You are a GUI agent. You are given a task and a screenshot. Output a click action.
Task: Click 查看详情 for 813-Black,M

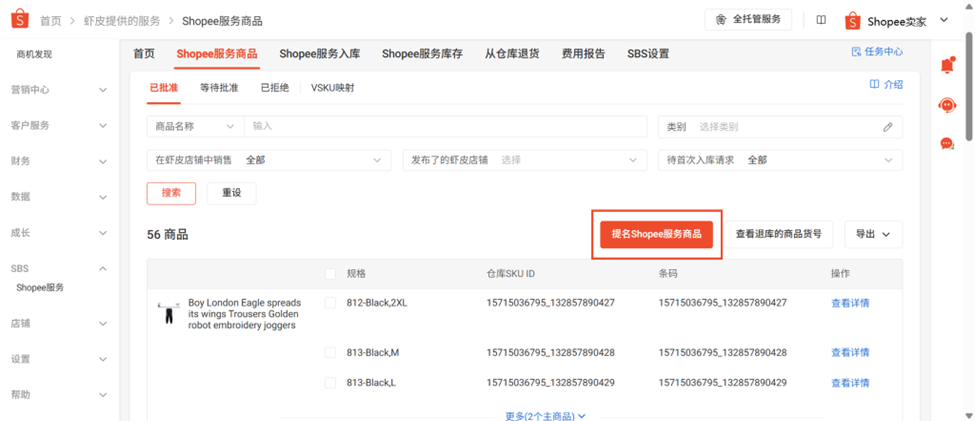(x=850, y=353)
